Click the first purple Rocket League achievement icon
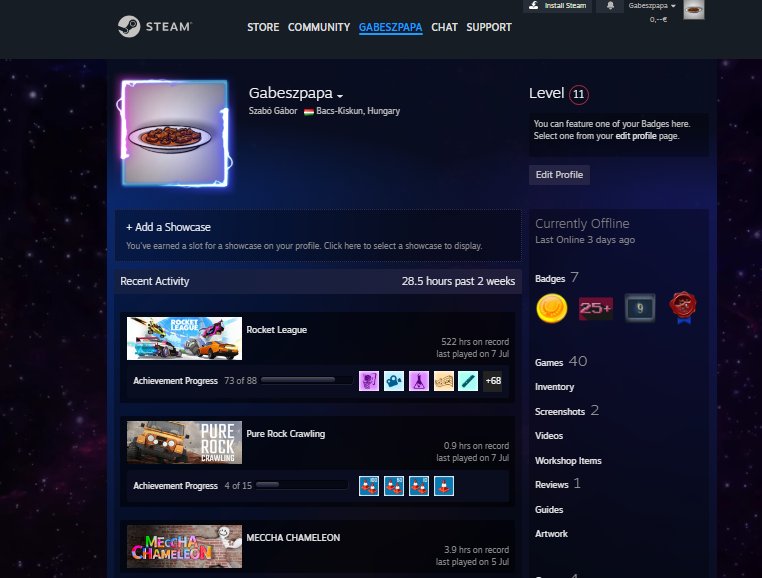 click(x=369, y=381)
